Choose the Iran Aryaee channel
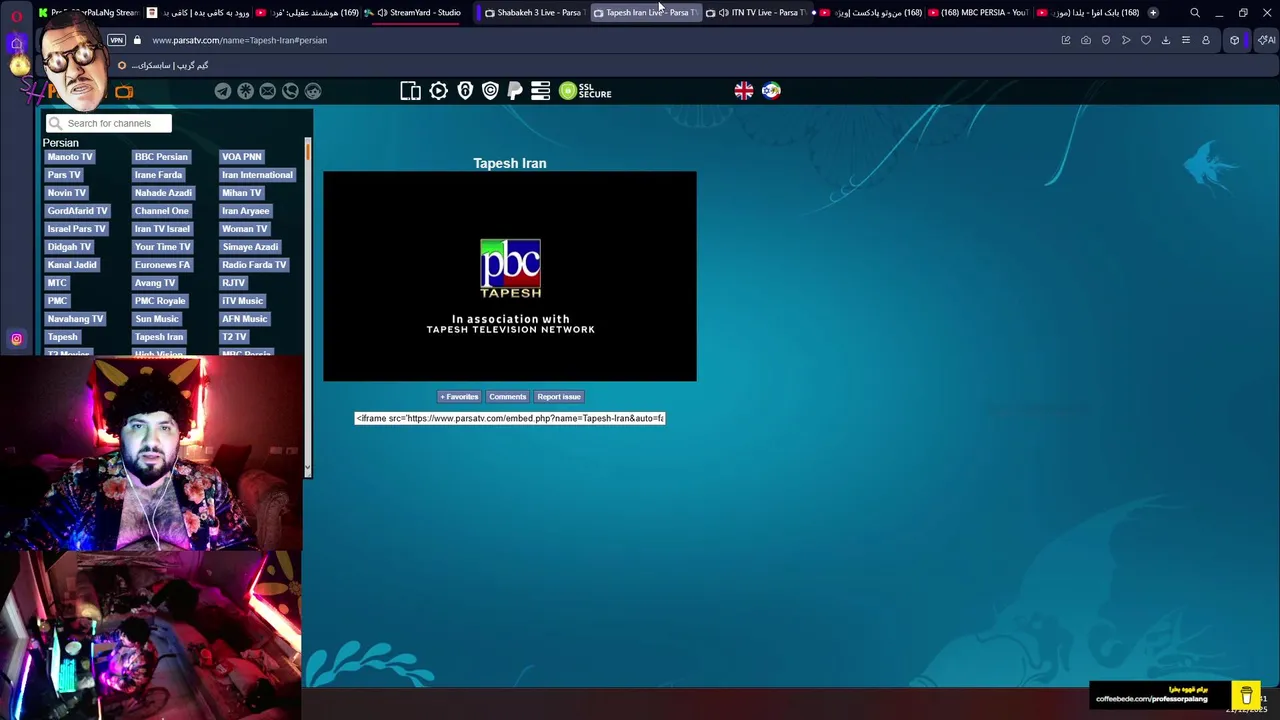The height and width of the screenshot is (720, 1280). tap(246, 211)
